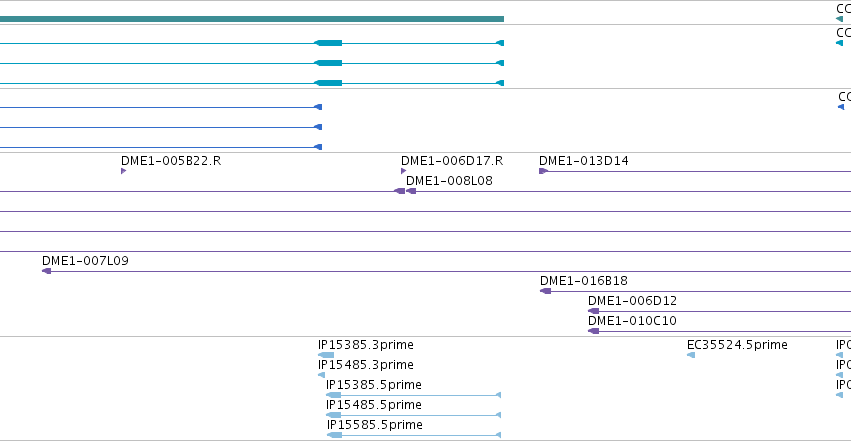Click the DME1-008L08 arrowhead
Screen dimensions: 851x441
click(x=411, y=191)
